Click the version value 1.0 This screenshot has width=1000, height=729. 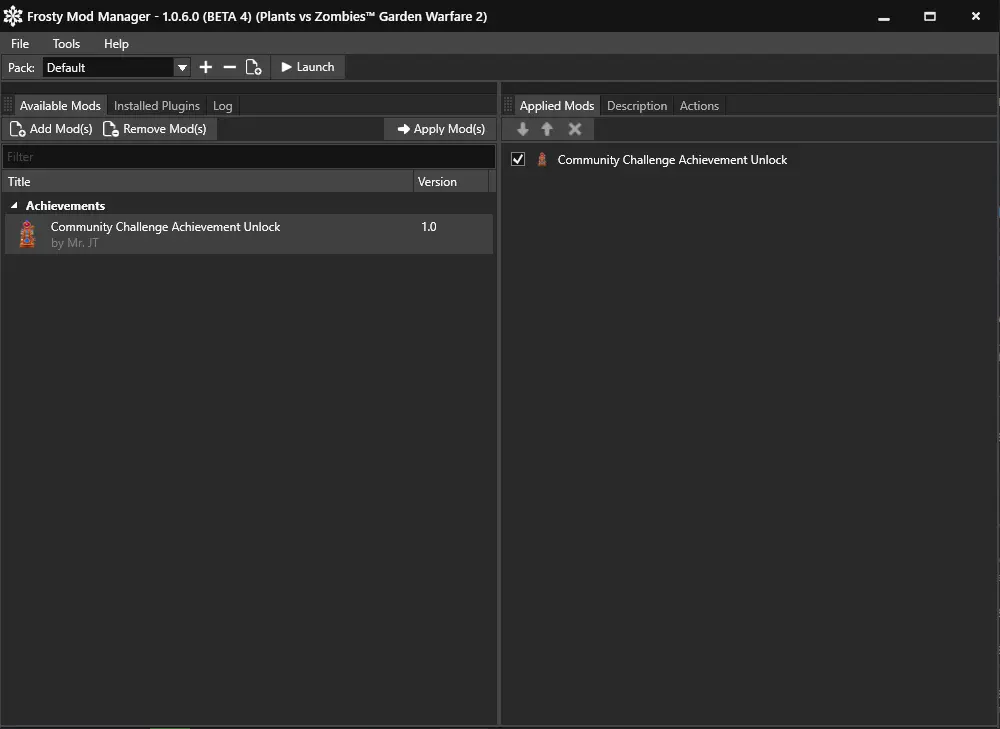[429, 227]
